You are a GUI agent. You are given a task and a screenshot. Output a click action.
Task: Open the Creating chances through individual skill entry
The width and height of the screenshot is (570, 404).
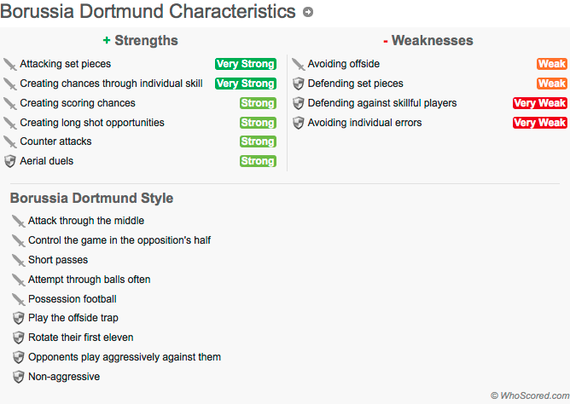pos(111,84)
